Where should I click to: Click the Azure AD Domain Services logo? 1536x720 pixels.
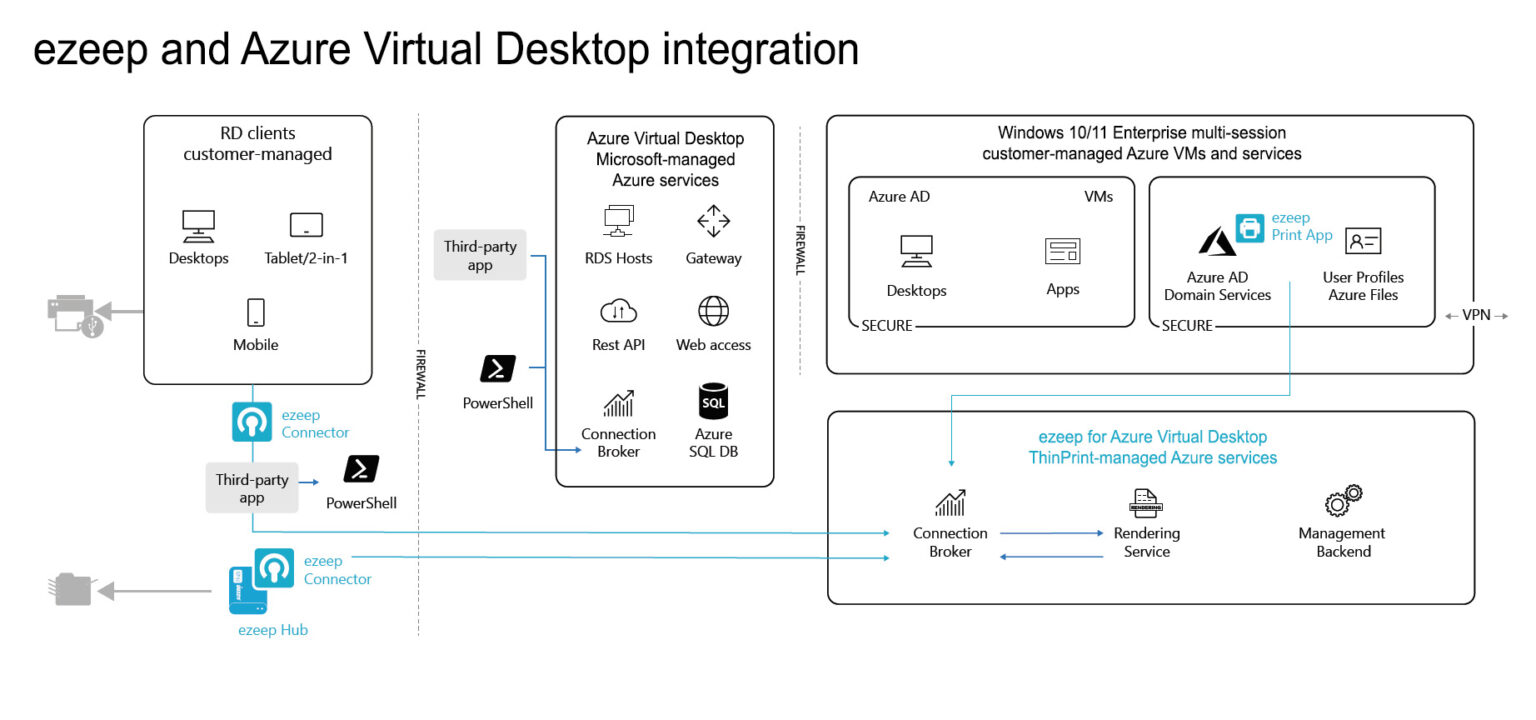[x=1218, y=243]
